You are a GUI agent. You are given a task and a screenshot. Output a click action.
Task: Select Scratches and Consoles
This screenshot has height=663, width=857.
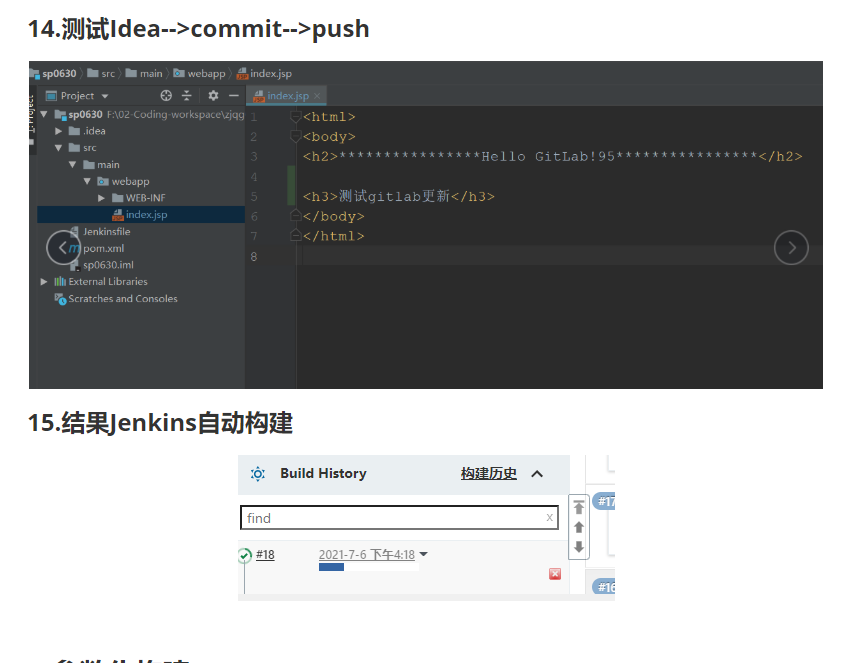click(122, 298)
